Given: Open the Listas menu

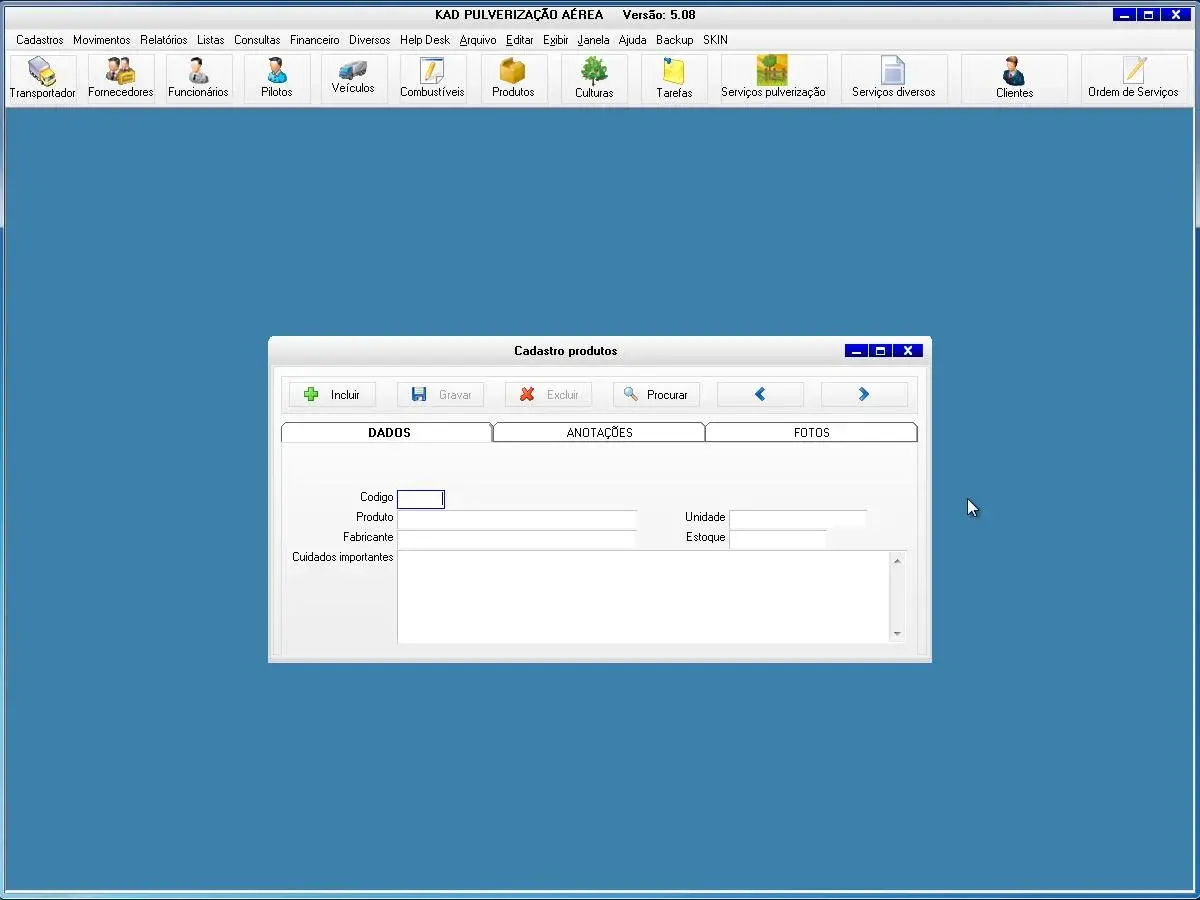Looking at the screenshot, I should coord(211,40).
